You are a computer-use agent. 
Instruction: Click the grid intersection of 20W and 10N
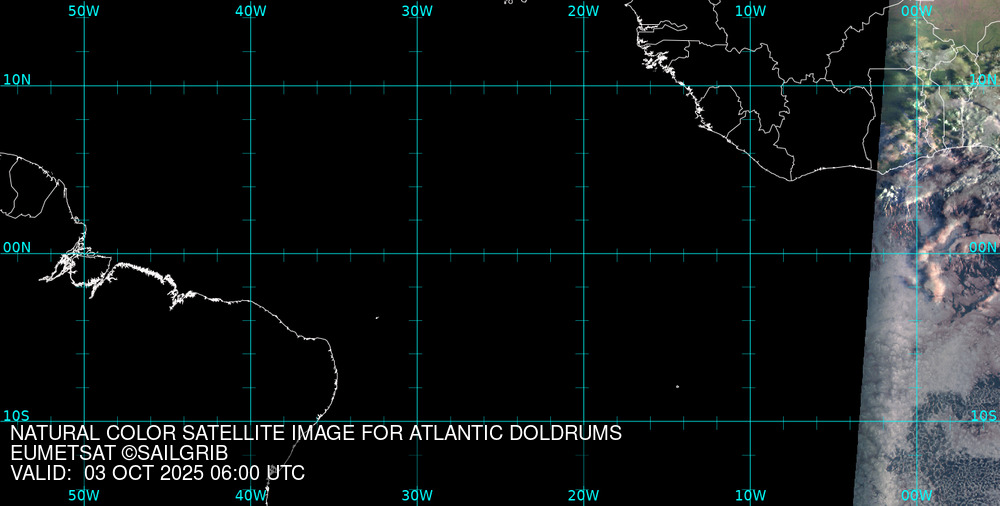584,86
